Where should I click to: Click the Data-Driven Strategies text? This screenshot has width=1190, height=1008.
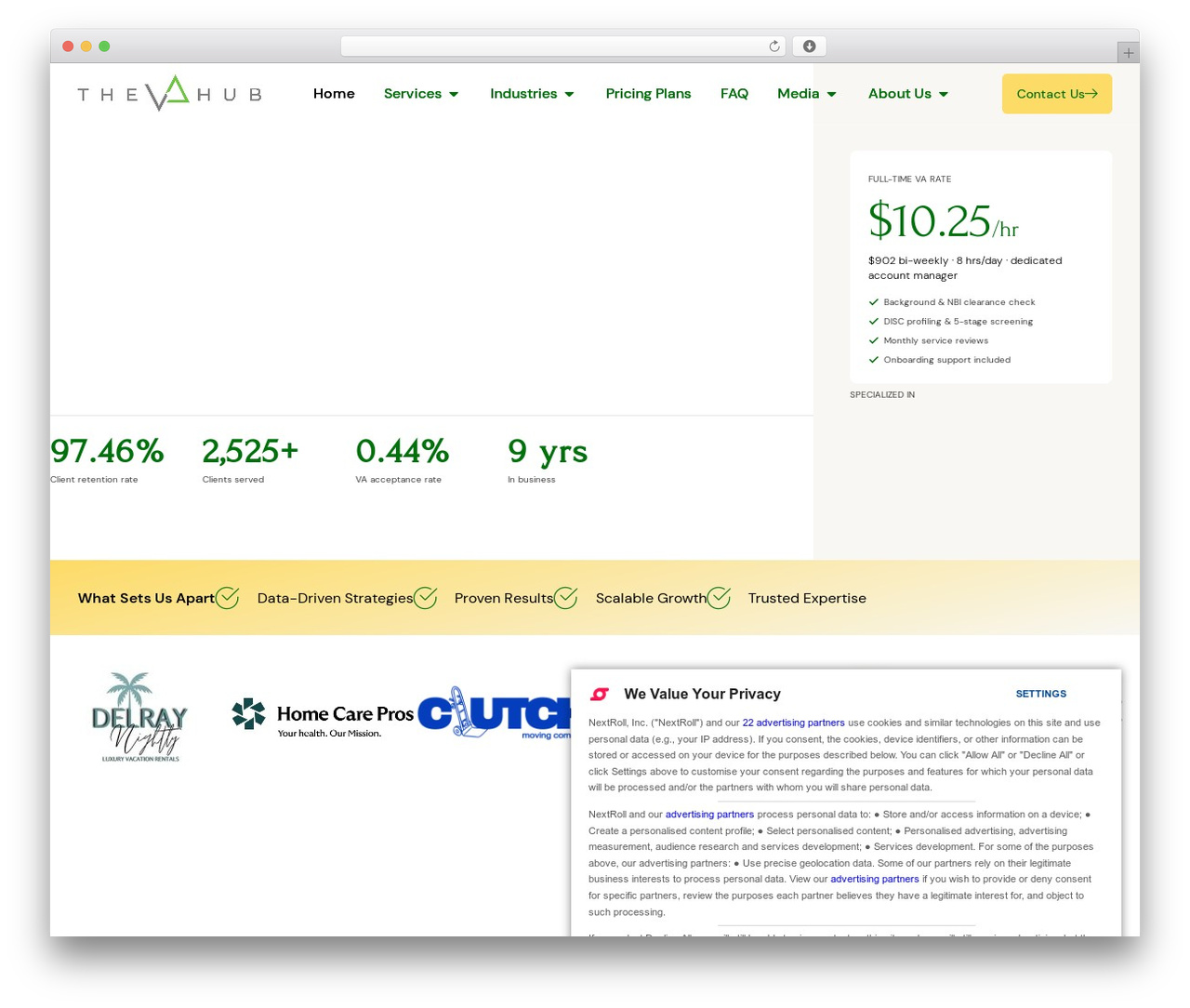click(x=335, y=598)
